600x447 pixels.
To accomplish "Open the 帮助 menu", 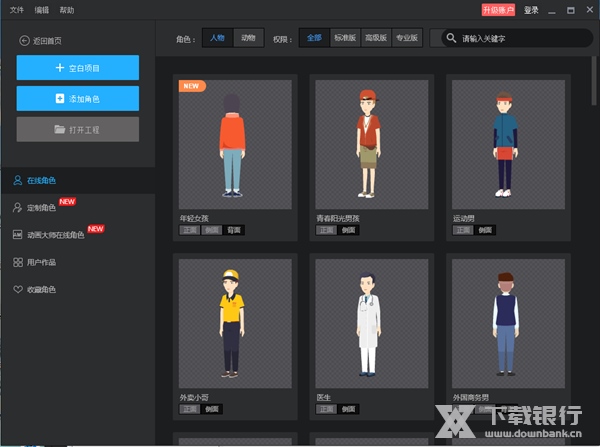I will (67, 10).
